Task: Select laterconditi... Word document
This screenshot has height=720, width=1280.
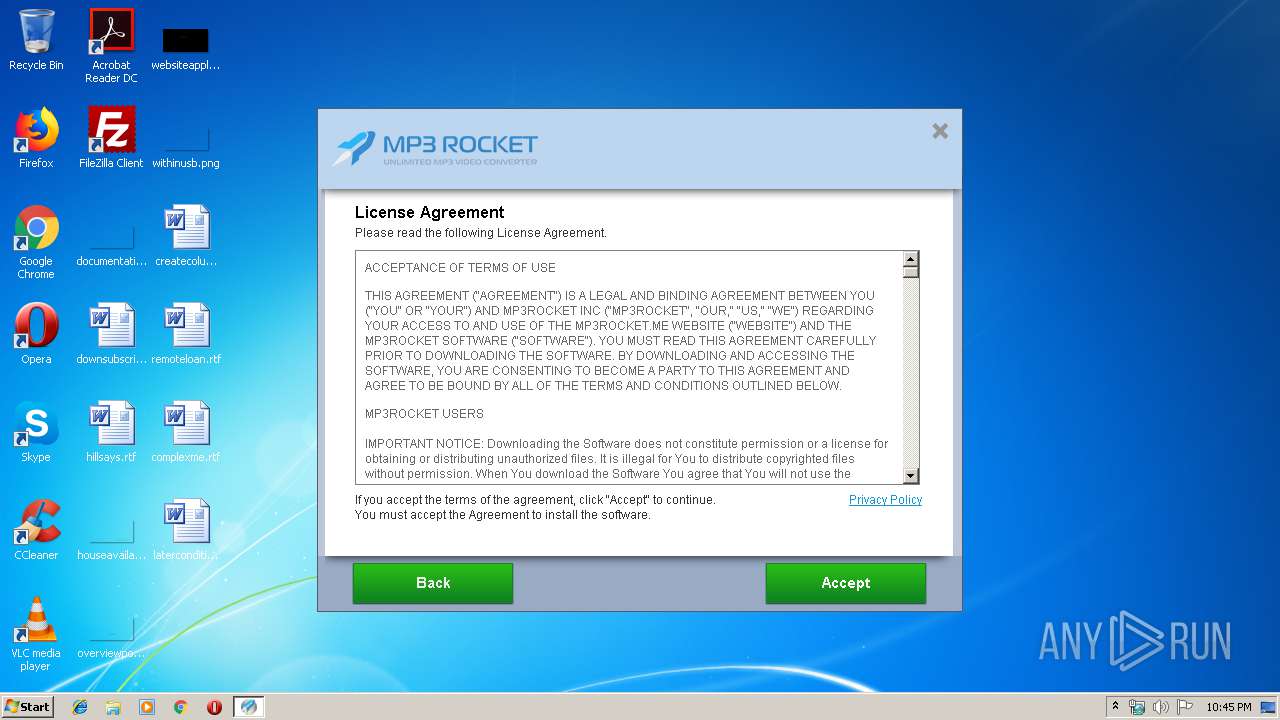Action: click(186, 530)
